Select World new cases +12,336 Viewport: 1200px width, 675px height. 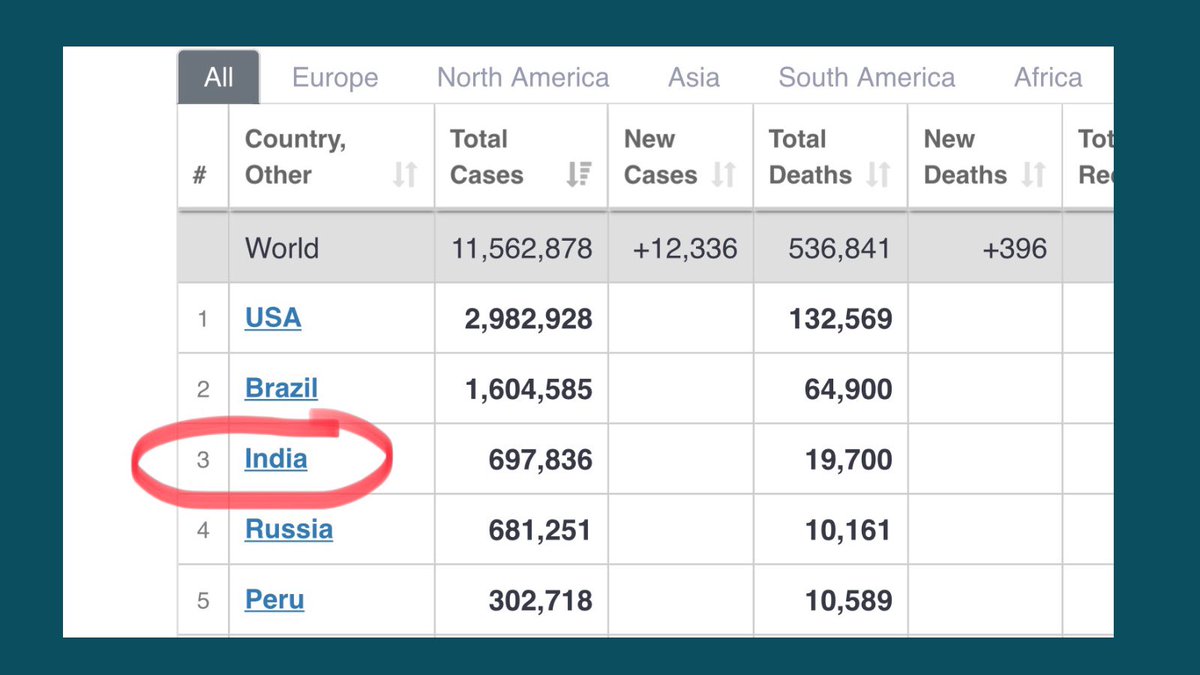tap(685, 248)
